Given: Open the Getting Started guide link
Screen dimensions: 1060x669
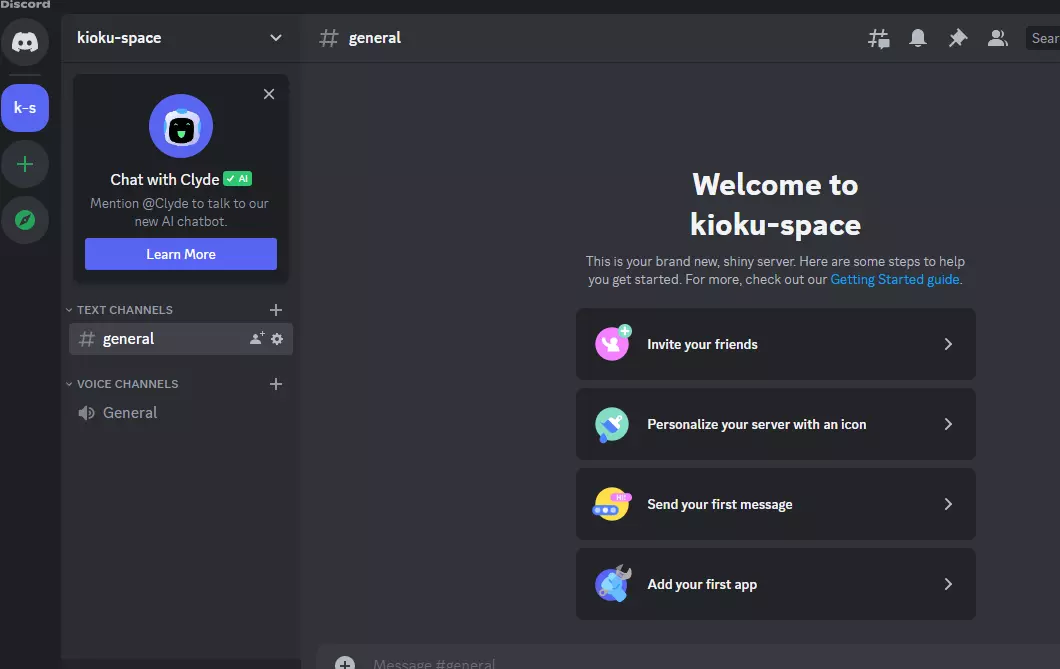Looking at the screenshot, I should [x=895, y=280].
